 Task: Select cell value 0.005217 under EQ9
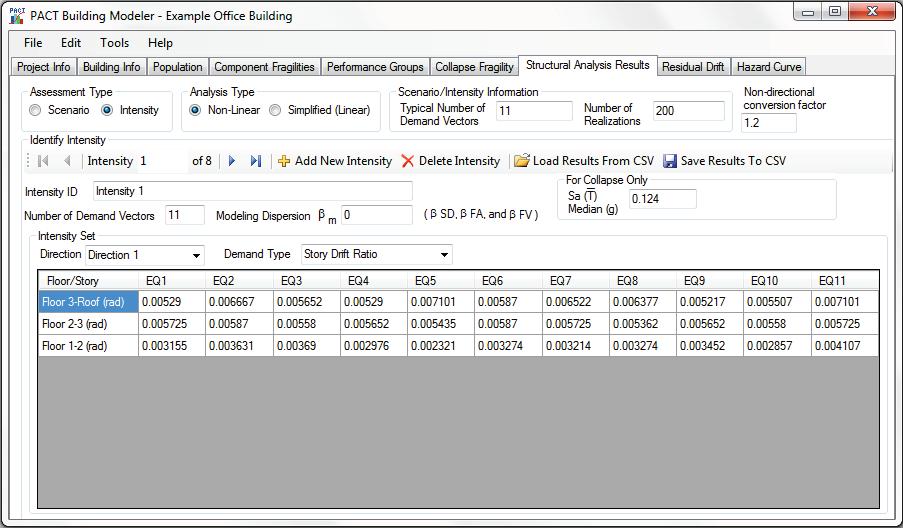pos(710,302)
